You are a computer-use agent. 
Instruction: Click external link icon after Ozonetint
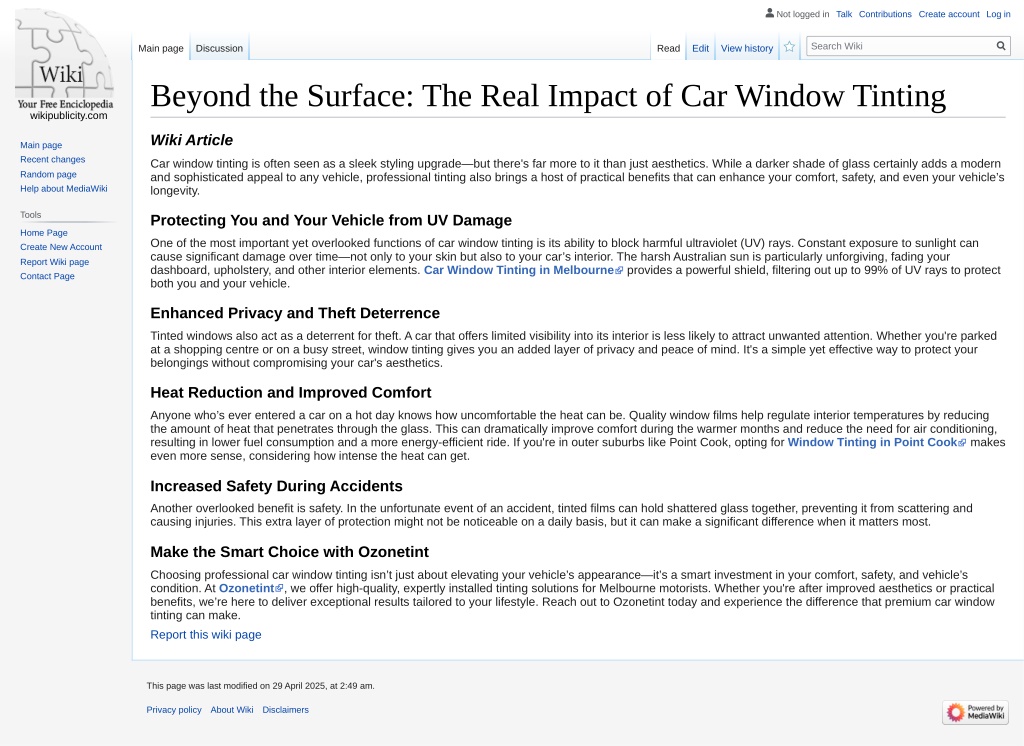(280, 589)
